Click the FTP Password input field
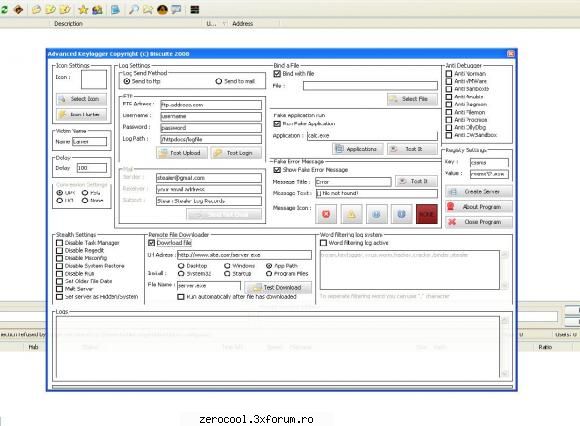The width and height of the screenshot is (580, 426). click(211, 128)
